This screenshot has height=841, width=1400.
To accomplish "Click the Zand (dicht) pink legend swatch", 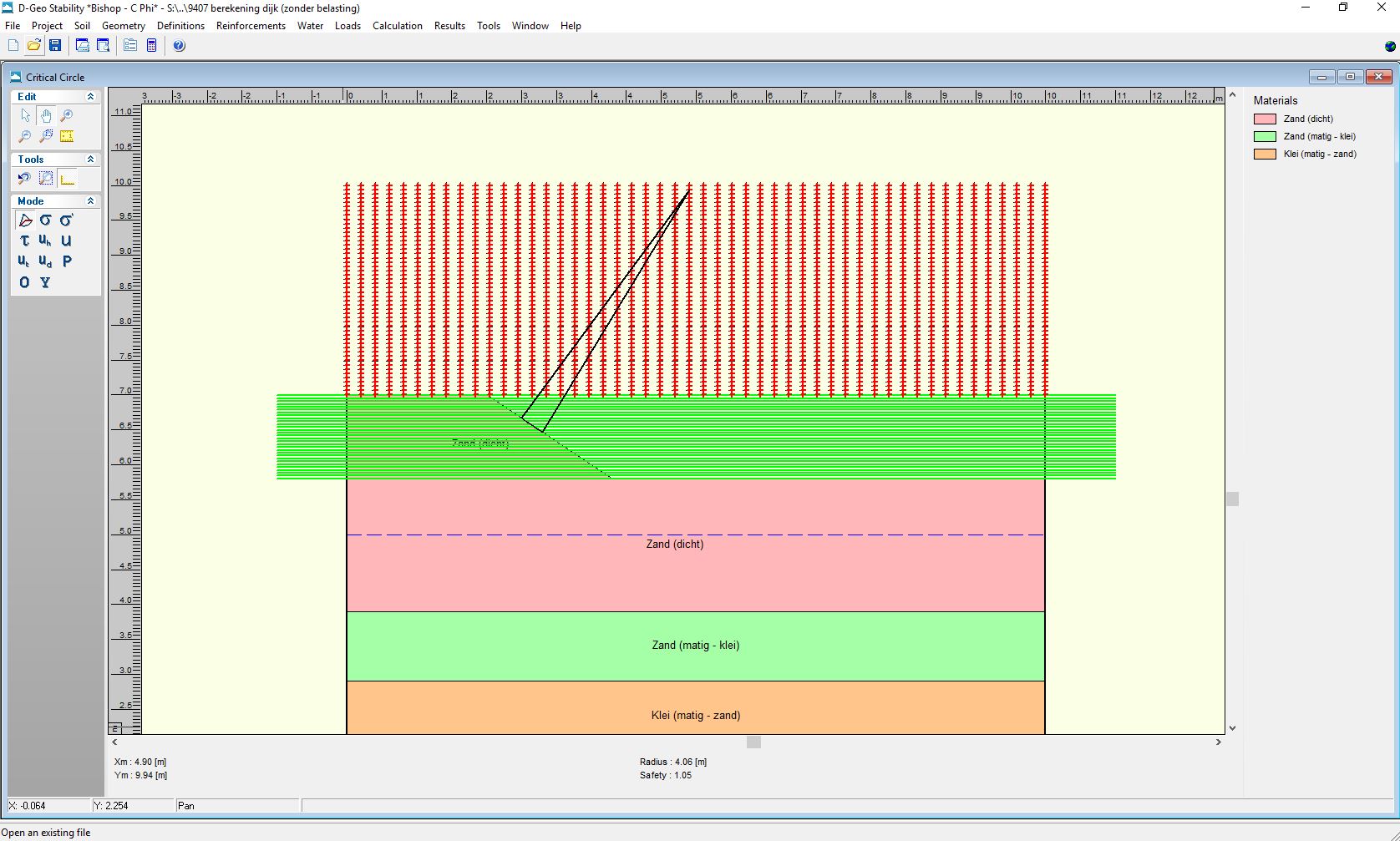I will [1265, 119].
